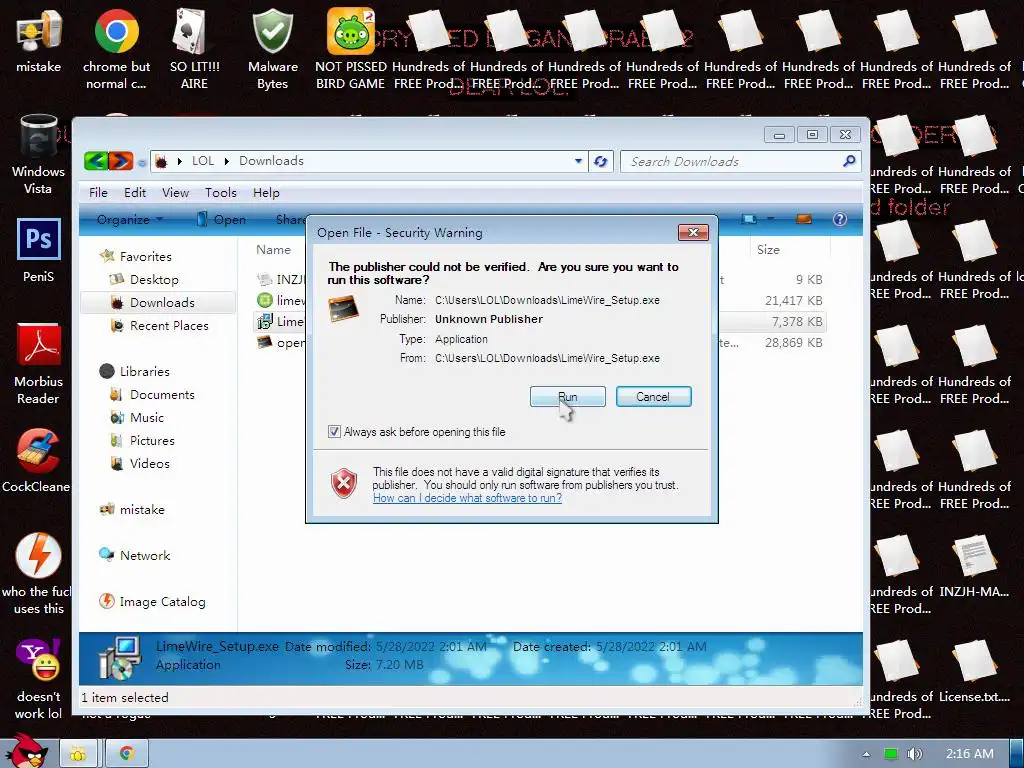Open 'who the fuc uses this' lightning icon

coord(37,573)
